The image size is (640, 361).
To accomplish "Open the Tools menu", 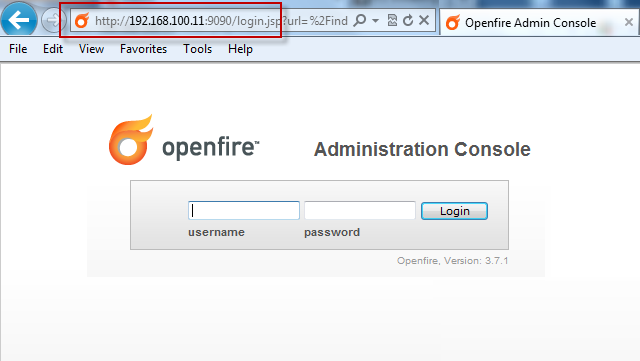I will tap(198, 49).
